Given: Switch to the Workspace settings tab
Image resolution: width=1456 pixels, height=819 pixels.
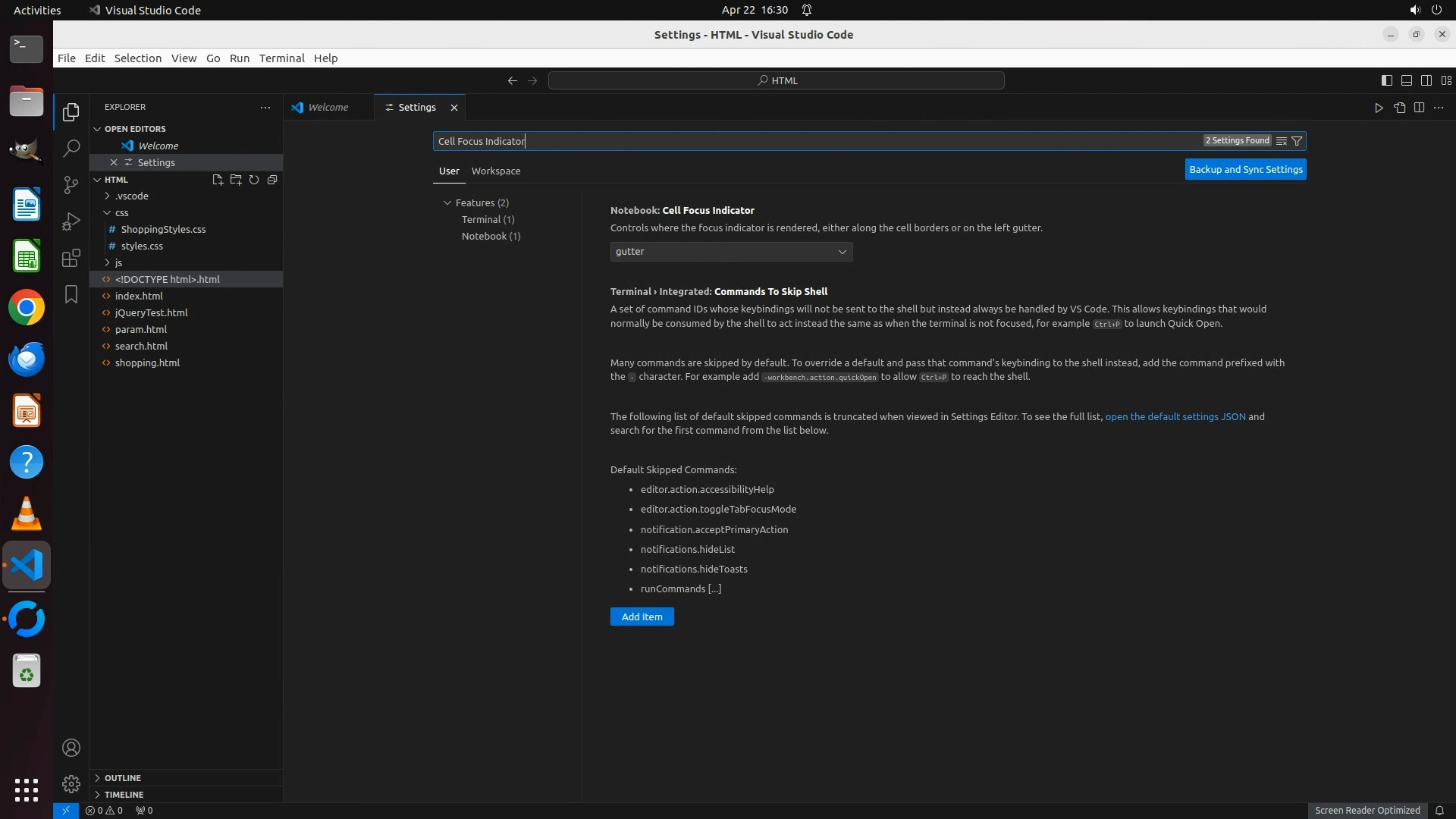Looking at the screenshot, I should [x=495, y=171].
